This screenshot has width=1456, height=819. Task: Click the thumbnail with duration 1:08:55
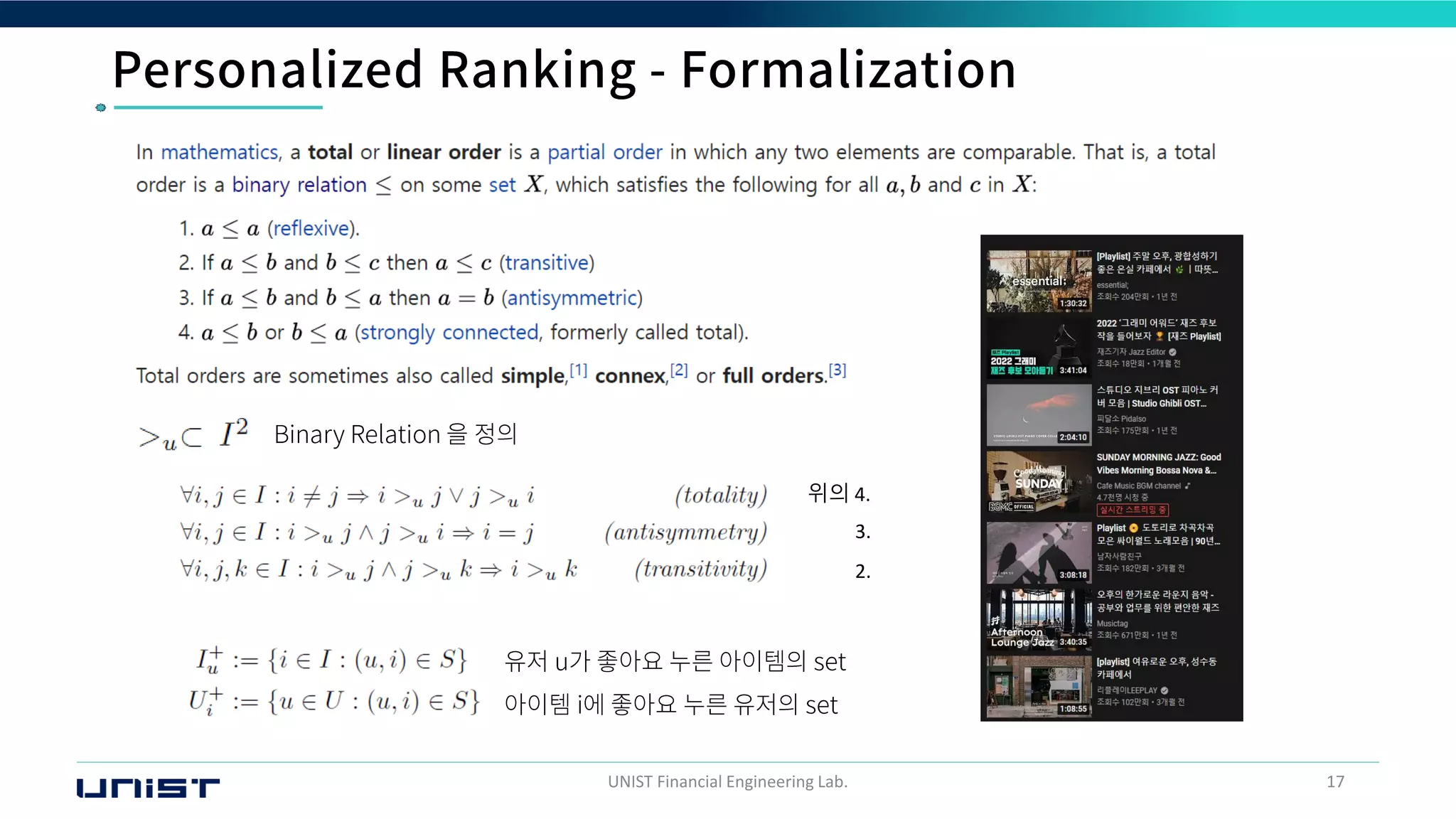pos(1039,686)
